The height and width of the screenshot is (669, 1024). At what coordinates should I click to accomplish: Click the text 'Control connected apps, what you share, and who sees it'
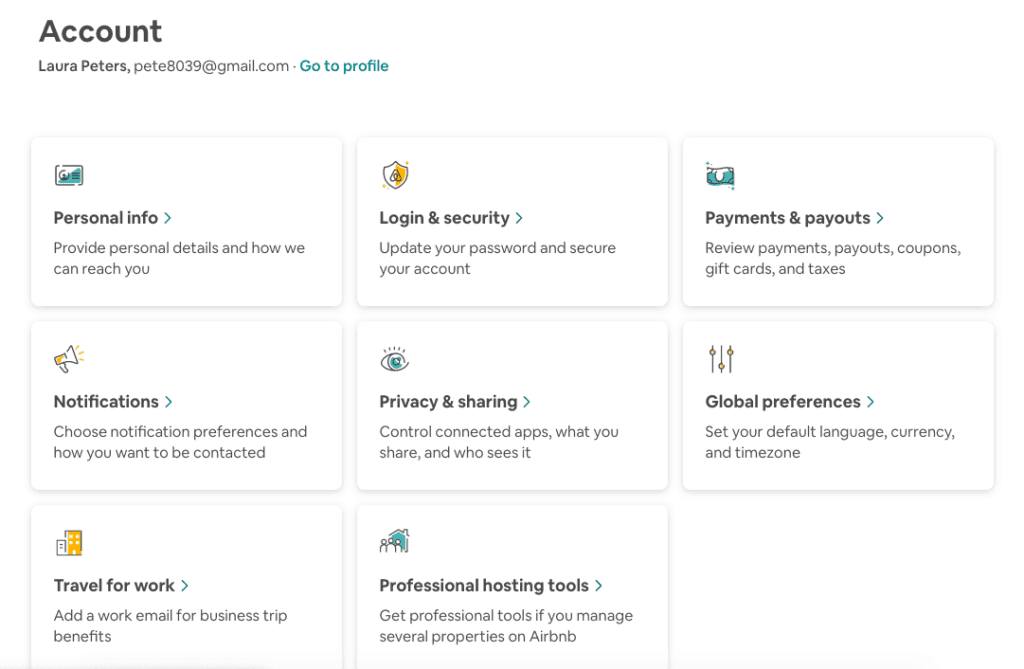tap(499, 442)
